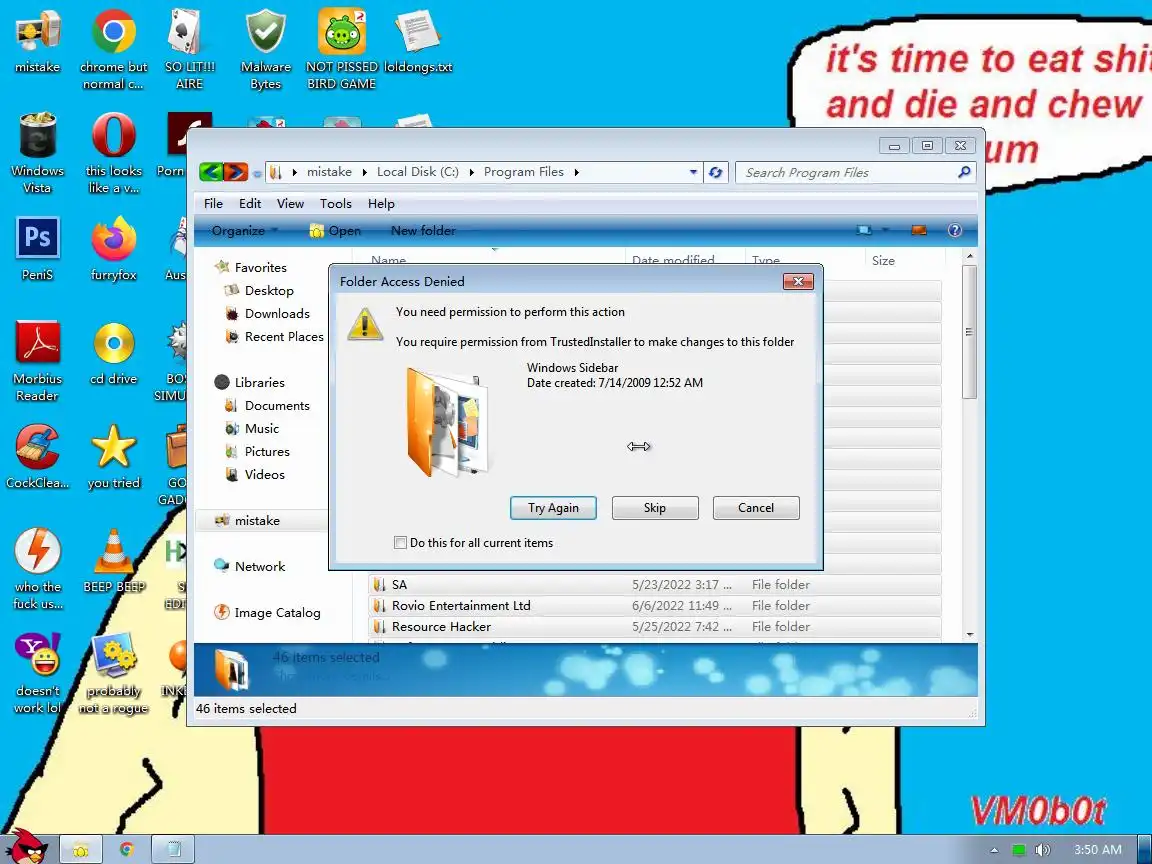Expand the arrow after Program Files breadcrumb

(577, 173)
